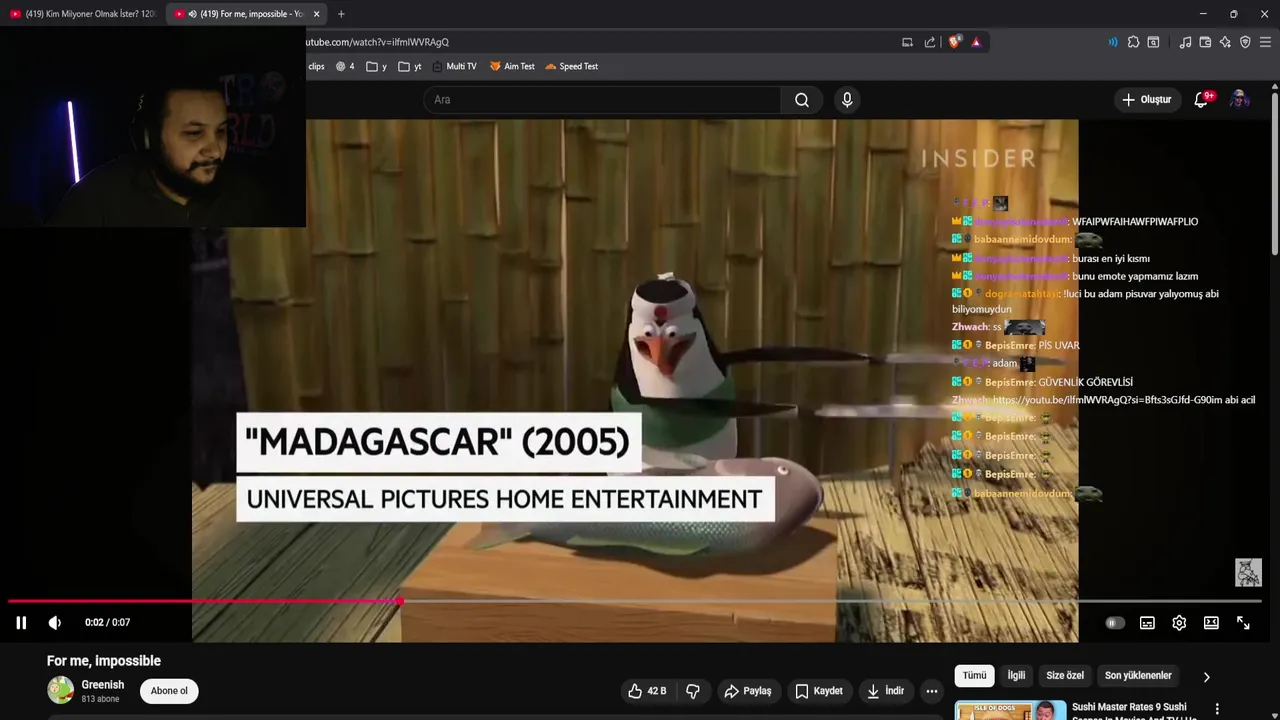Viewport: 1280px width, 720px height.
Task: Click the 'Paylaş' share button
Action: click(x=748, y=691)
